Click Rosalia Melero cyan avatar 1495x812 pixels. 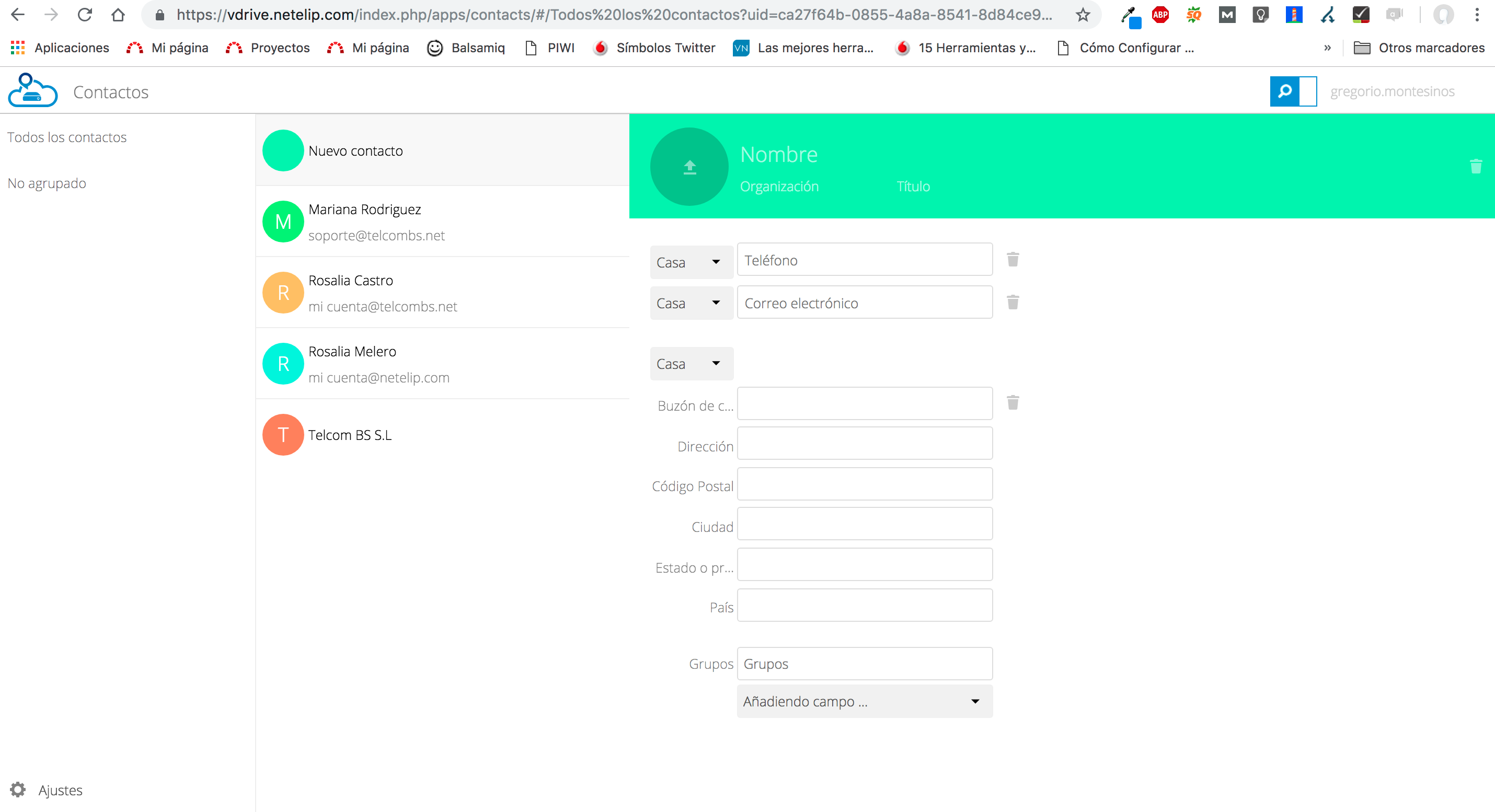[283, 364]
